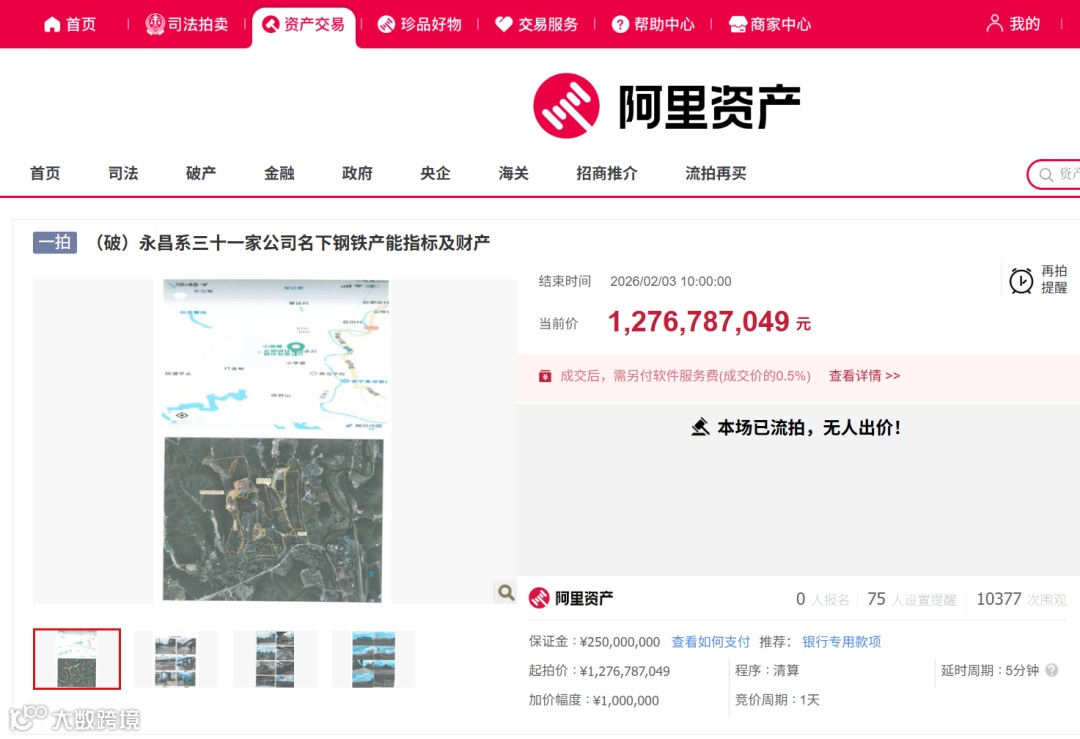Click the 保证金 ¥250,000,000 text
This screenshot has height=739, width=1080.
point(594,642)
